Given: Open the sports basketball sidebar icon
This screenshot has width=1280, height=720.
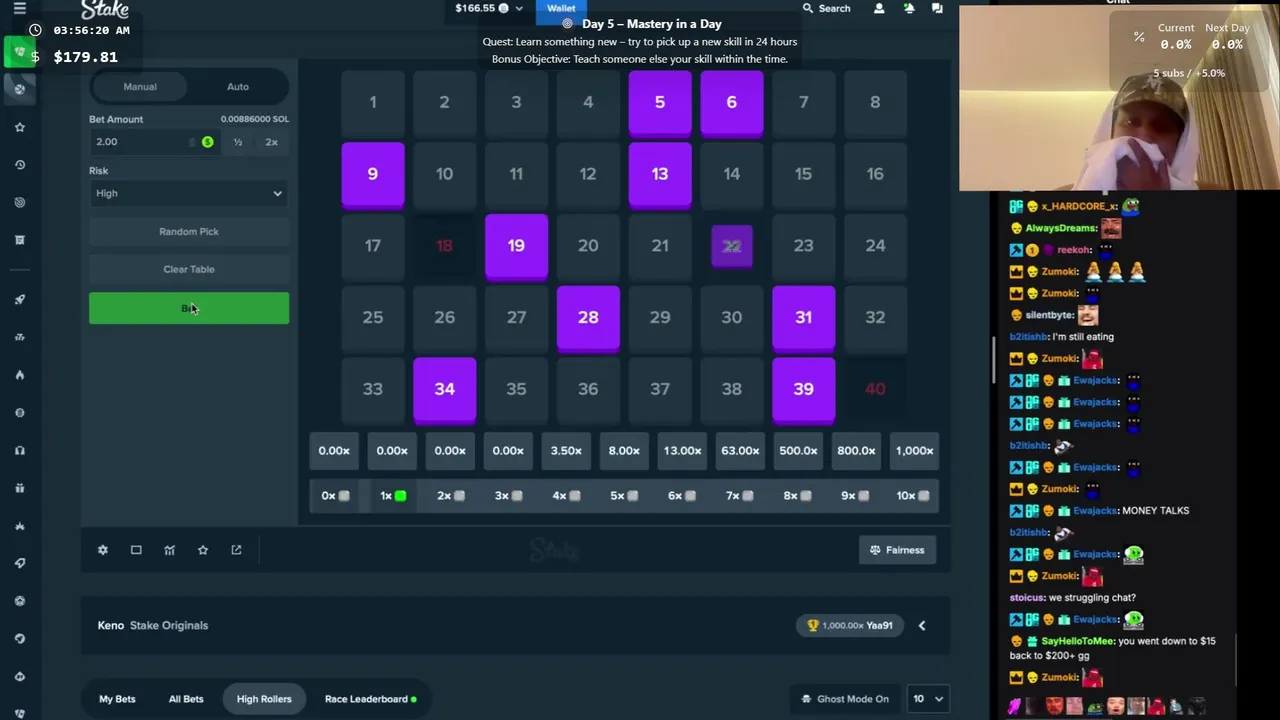Looking at the screenshot, I should [x=19, y=89].
